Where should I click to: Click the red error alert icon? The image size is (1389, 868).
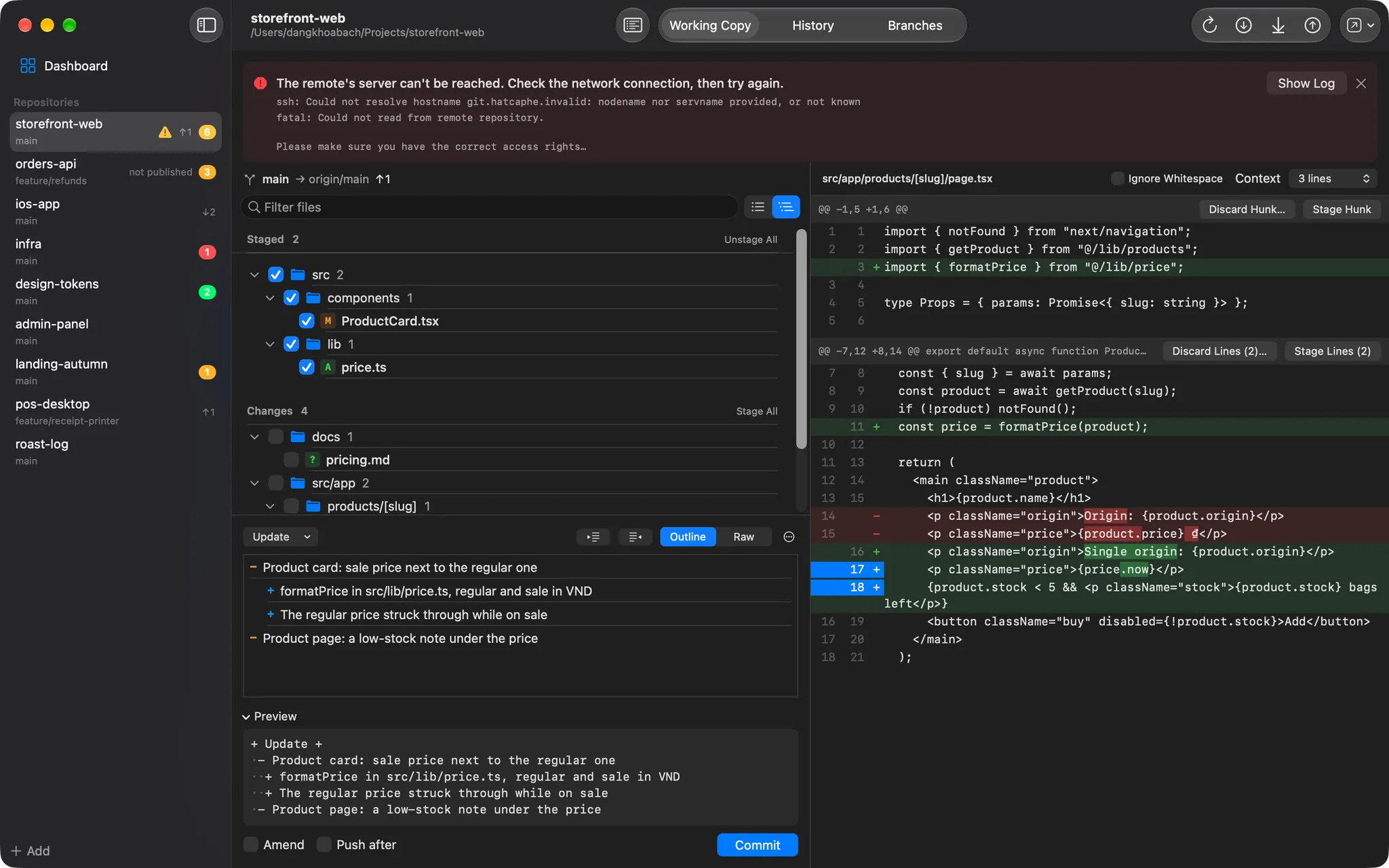pos(260,83)
